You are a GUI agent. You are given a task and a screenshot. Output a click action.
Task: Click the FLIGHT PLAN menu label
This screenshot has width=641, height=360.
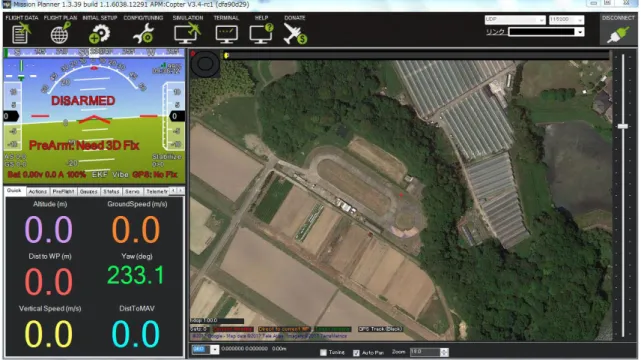coord(60,18)
